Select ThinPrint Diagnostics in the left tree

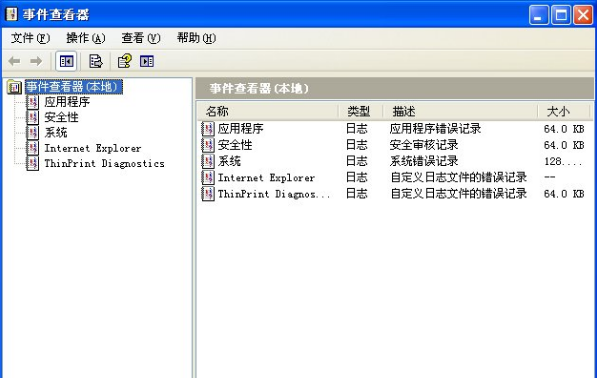[x=104, y=163]
